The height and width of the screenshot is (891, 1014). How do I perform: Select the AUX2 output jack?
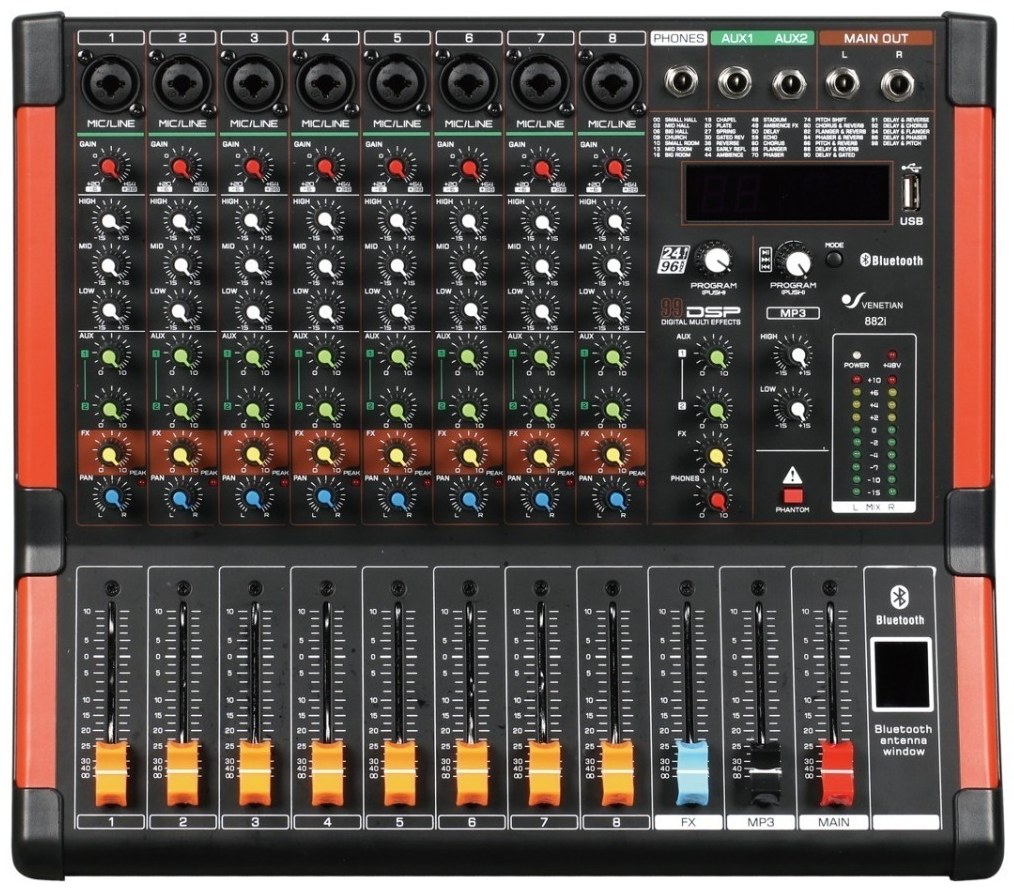789,84
